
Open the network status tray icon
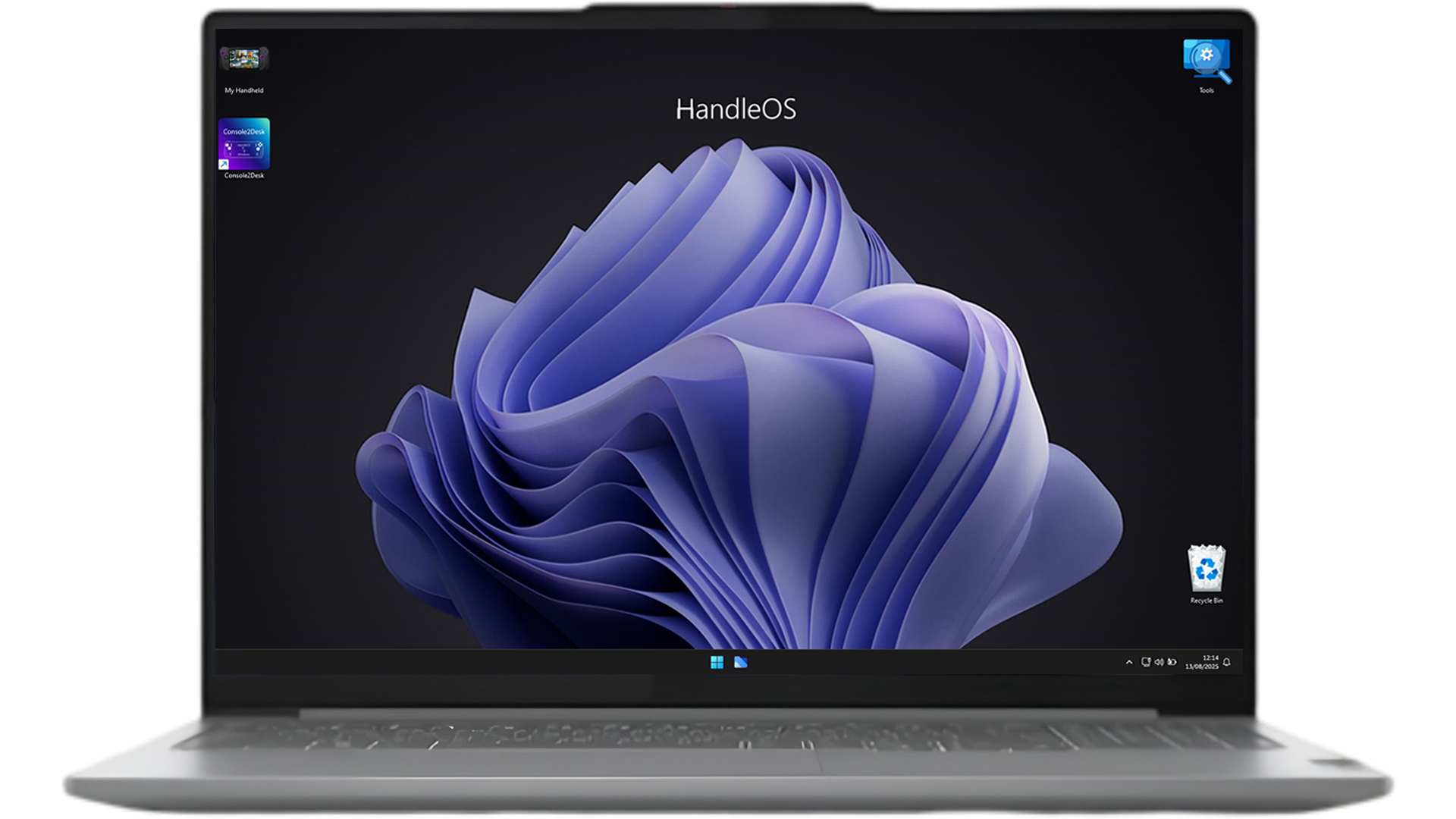tap(1146, 662)
